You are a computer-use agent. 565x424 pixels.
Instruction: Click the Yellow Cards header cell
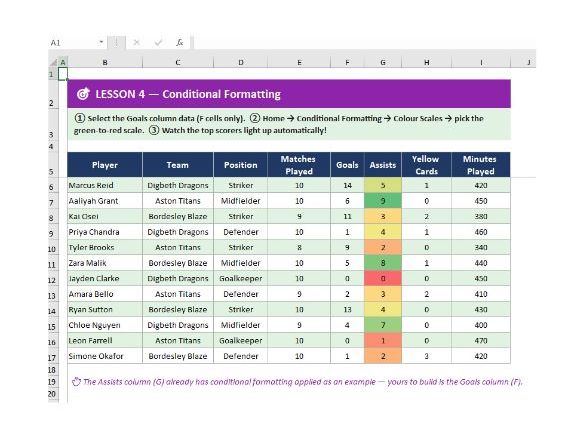[x=427, y=165]
